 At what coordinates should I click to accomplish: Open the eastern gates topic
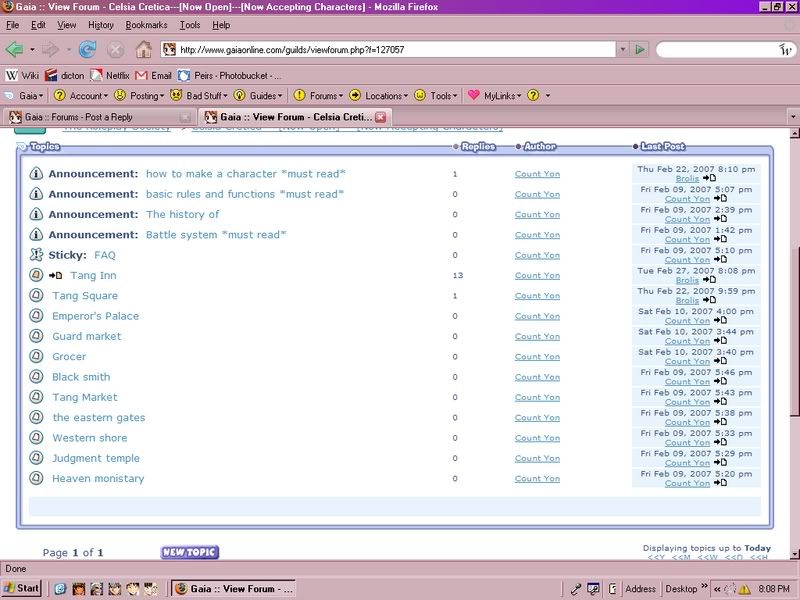[99, 417]
